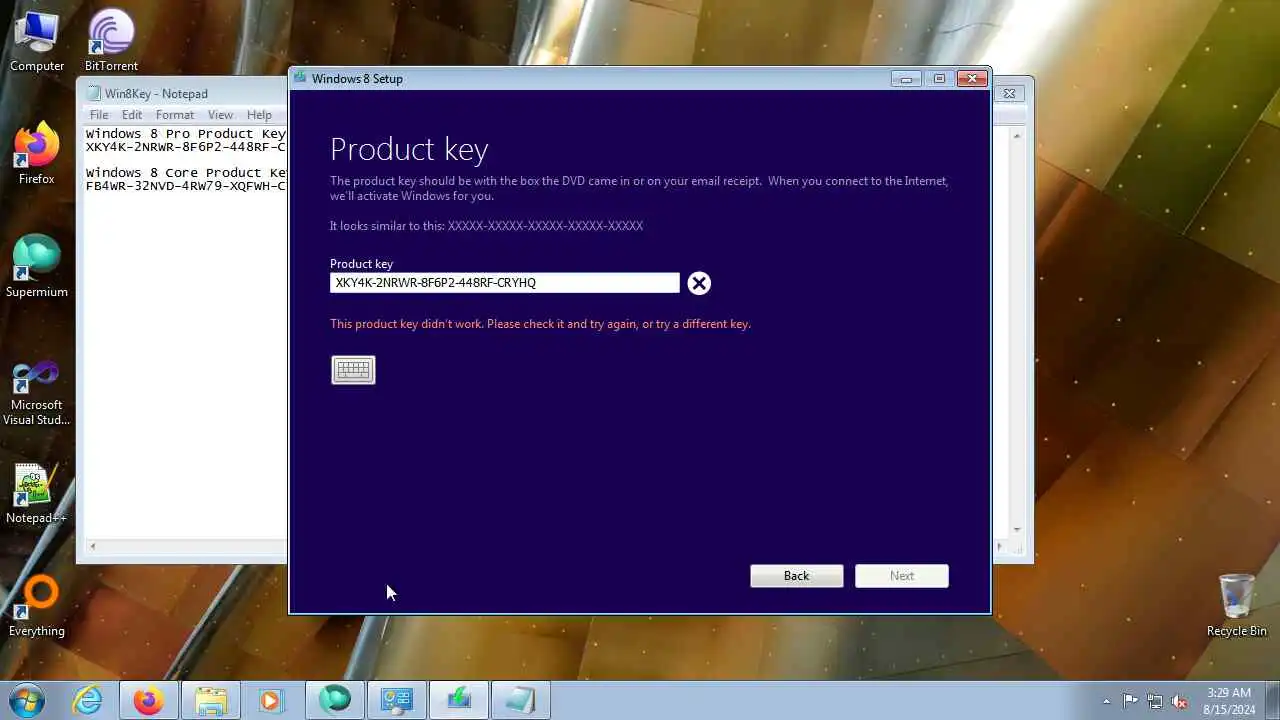Viewport: 1280px width, 720px height.
Task: Click into the Product key field
Action: 505,283
